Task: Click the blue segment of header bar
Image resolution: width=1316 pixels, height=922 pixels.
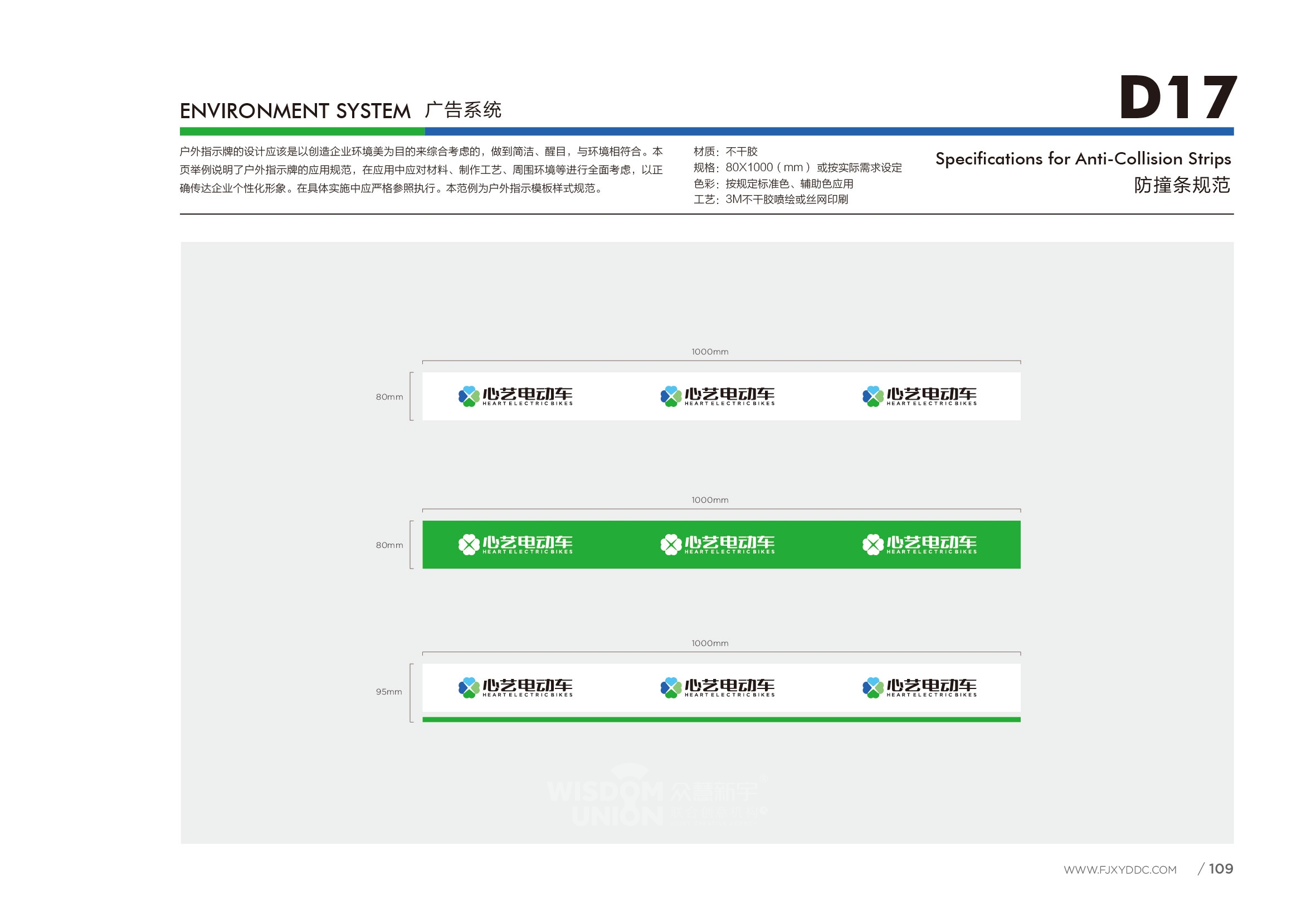Action: point(829,132)
